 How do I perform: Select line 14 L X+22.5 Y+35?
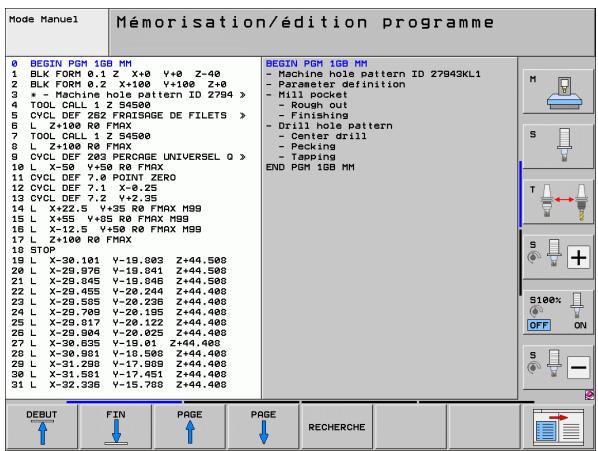(x=106, y=209)
